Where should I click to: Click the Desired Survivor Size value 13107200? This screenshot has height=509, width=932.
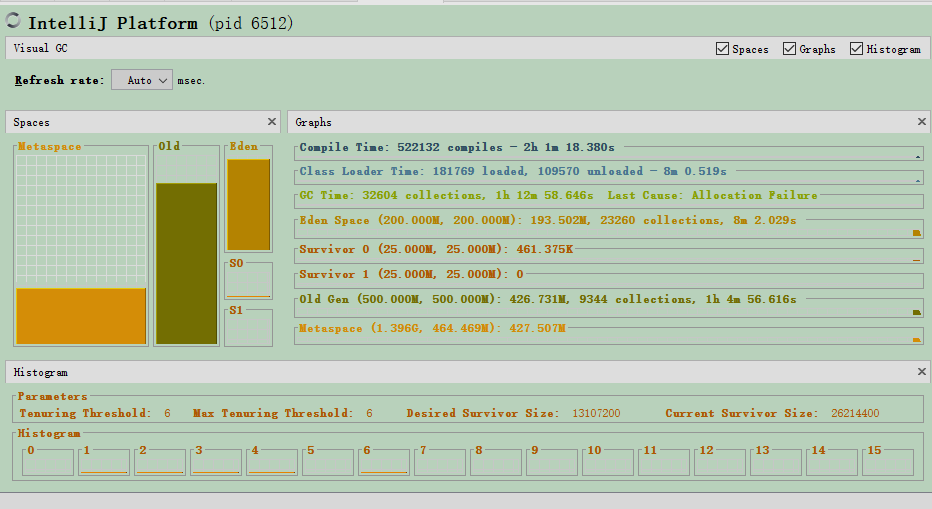click(x=596, y=413)
